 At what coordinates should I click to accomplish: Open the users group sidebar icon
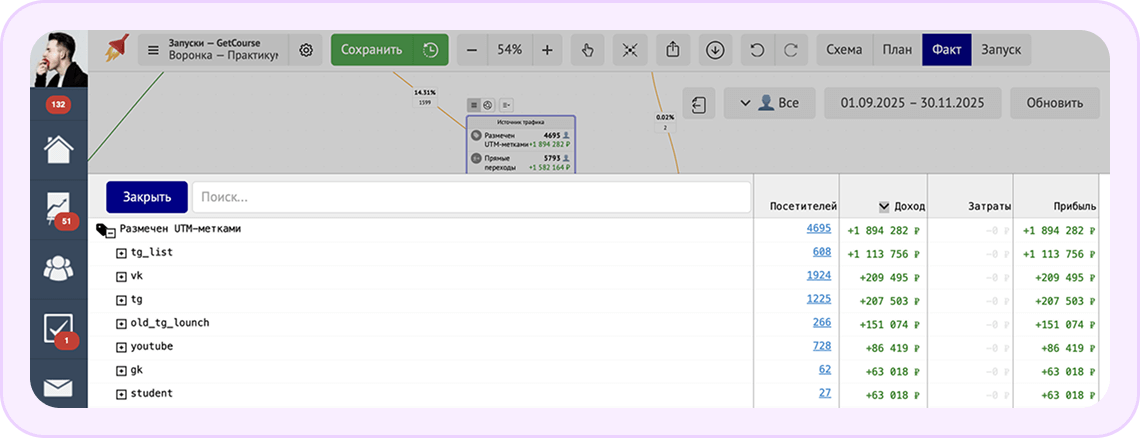(x=58, y=268)
